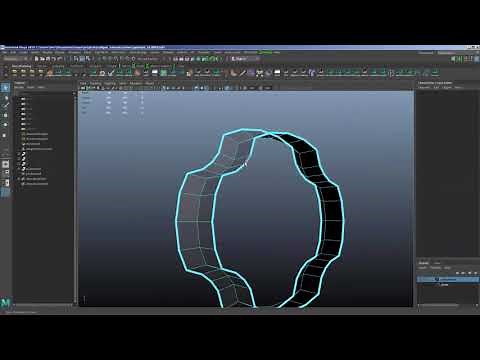This screenshot has height=360, width=480.
Task: Open the Options menu in Layer Editor
Action: tap(435, 268)
